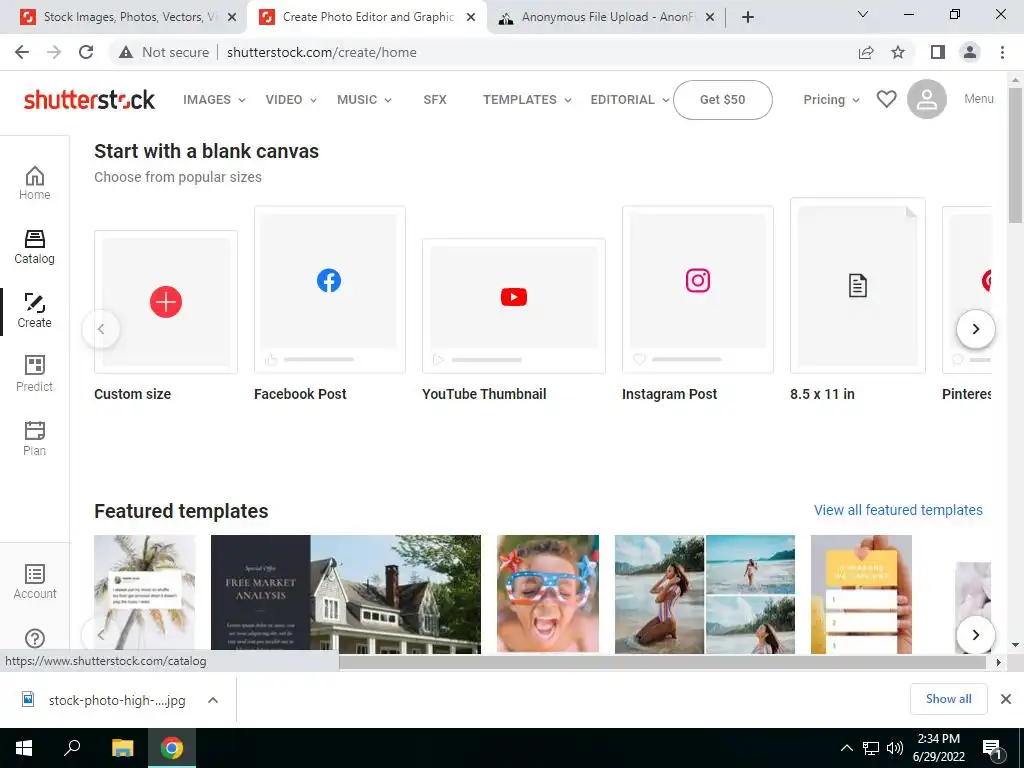Screen dimensions: 1024x768
Task: Open Chrome three-dot menu
Action: [x=1002, y=52]
